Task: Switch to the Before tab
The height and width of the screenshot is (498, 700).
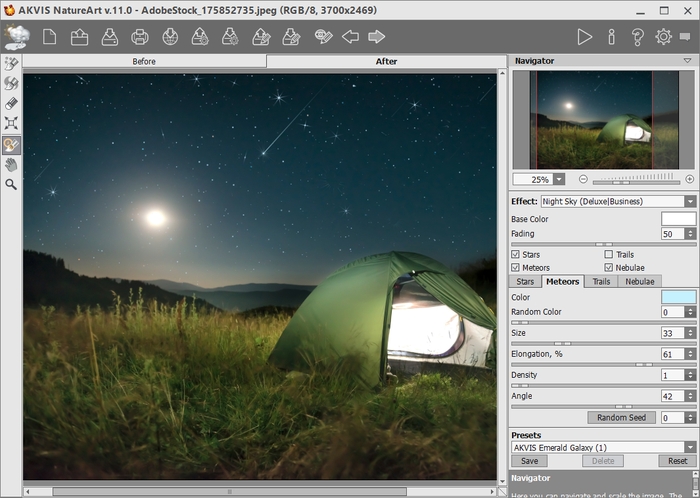Action: [x=144, y=61]
